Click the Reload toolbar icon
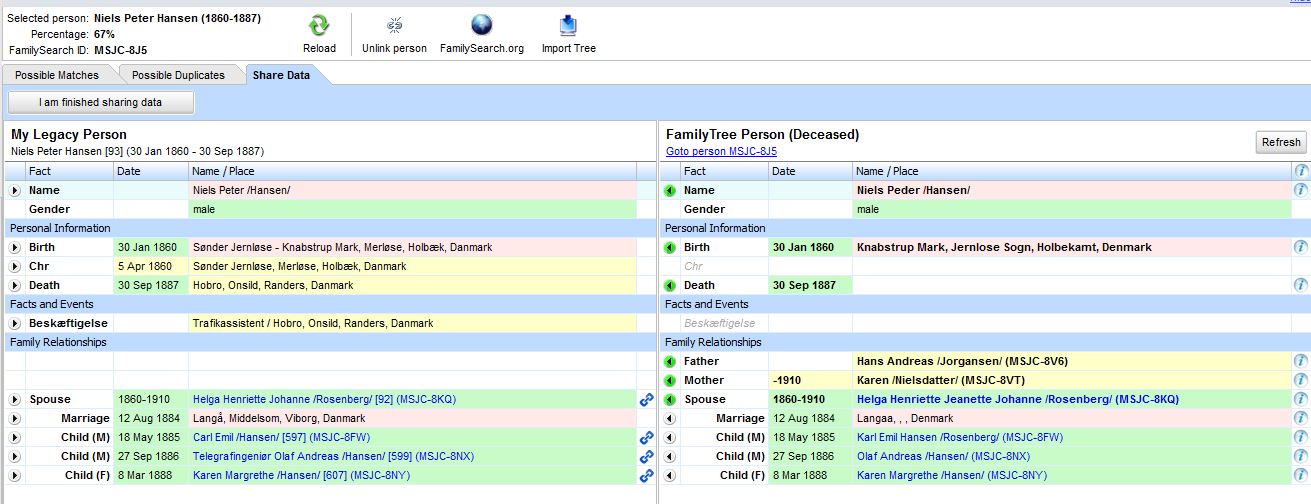This screenshot has height=504, width=1311. (x=319, y=27)
